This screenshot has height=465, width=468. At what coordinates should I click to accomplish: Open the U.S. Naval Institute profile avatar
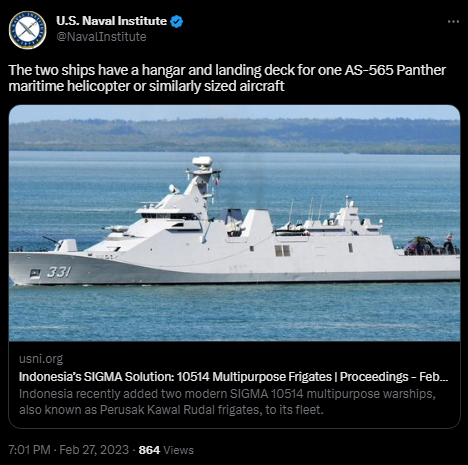[x=28, y=30]
